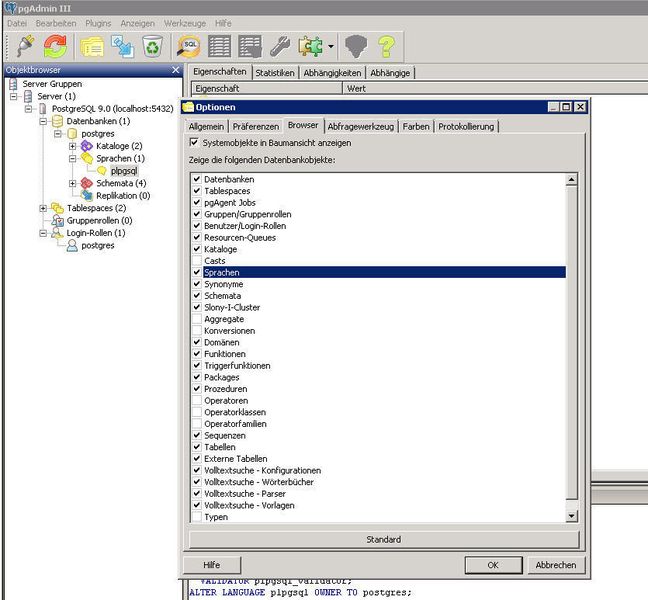
Task: Collapse the Datenbanken (1) node
Action: pyautogui.click(x=43, y=121)
